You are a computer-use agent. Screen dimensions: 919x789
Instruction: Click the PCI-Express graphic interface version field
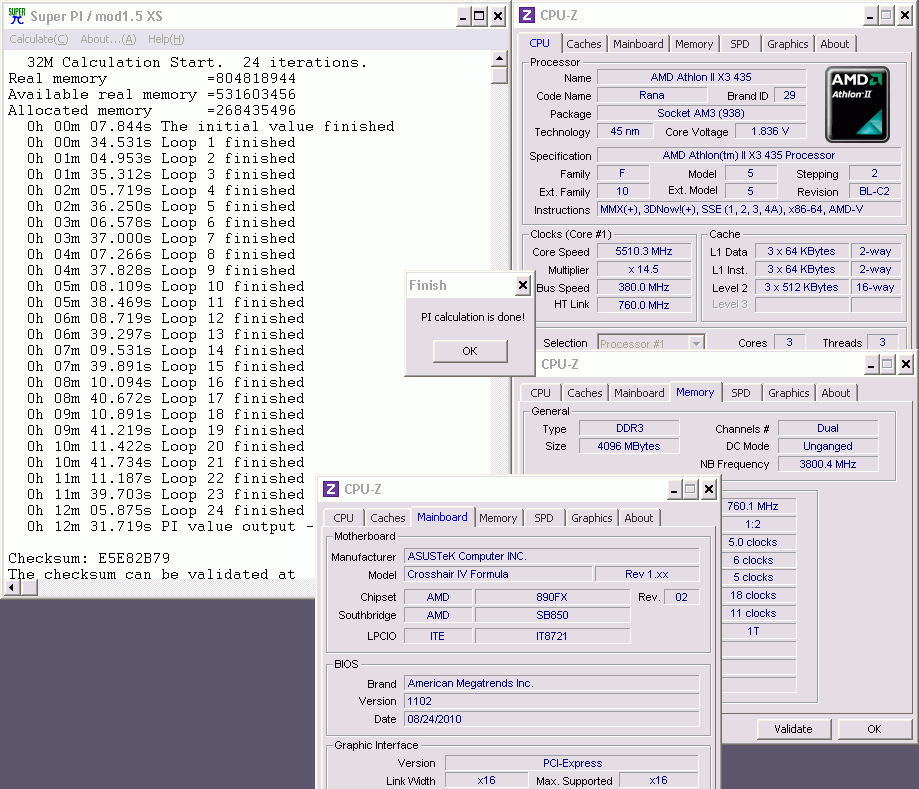point(572,763)
